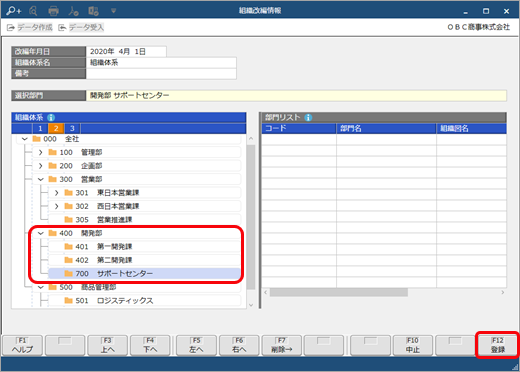Click the コード column header

(x=299, y=128)
